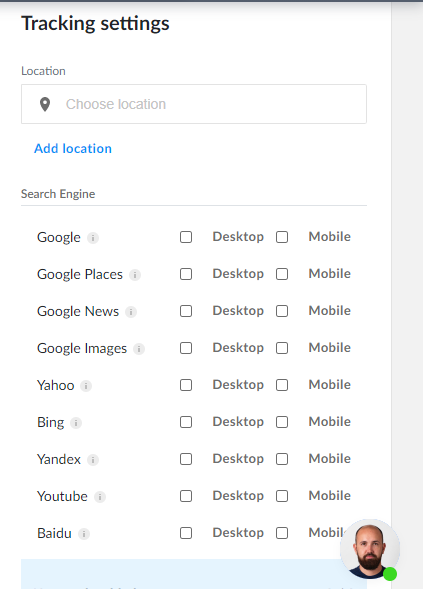Screen dimensions: 423x589
Task: Open the Google Places info tooltip icon
Action: [135, 275]
